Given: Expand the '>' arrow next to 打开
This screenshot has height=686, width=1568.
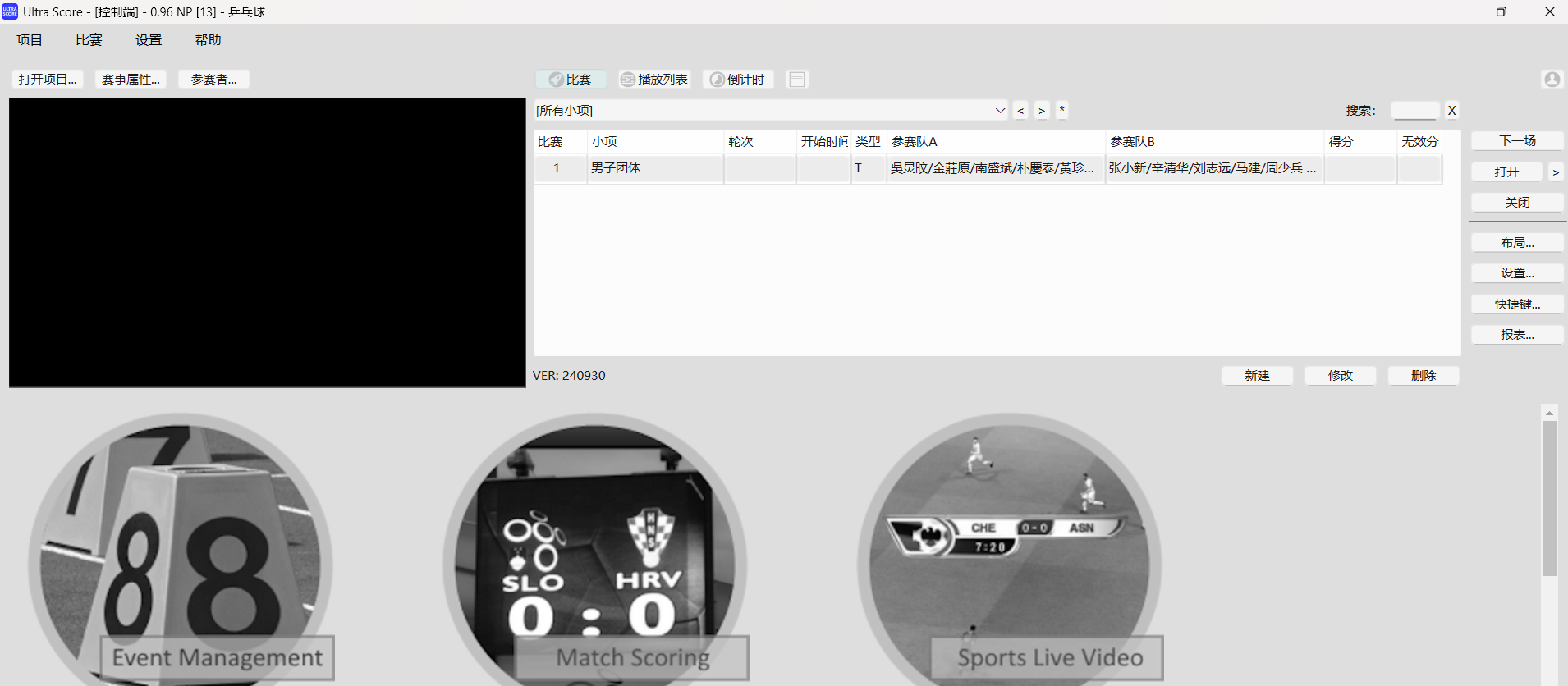Looking at the screenshot, I should pyautogui.click(x=1555, y=172).
